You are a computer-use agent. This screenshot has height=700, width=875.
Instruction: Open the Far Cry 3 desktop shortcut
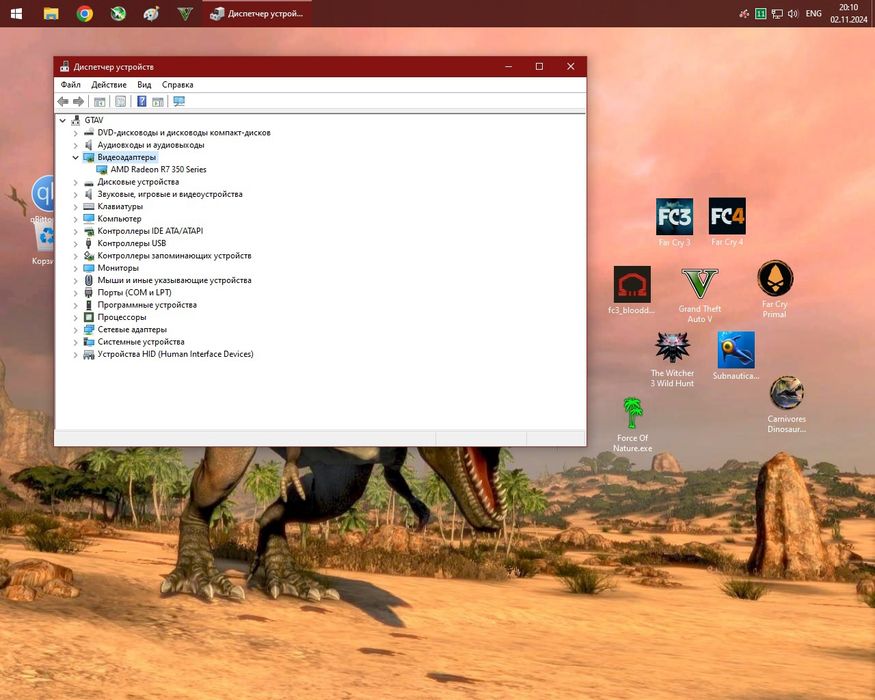[x=674, y=222]
